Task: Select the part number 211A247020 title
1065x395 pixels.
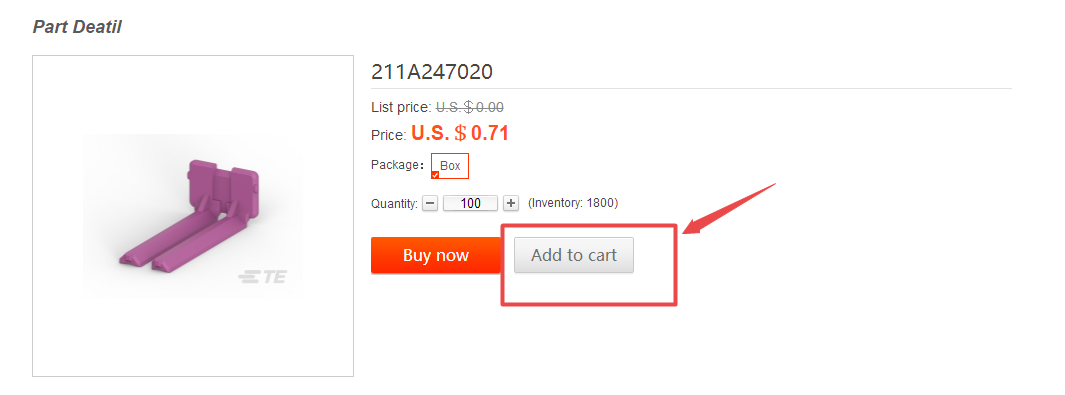Action: (x=432, y=71)
